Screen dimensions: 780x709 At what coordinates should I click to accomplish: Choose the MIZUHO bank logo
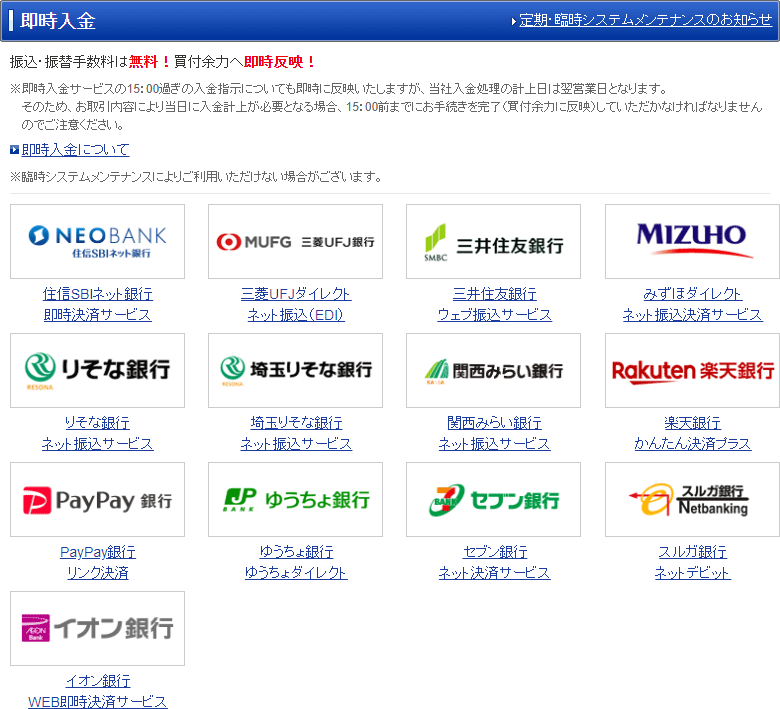click(x=692, y=241)
